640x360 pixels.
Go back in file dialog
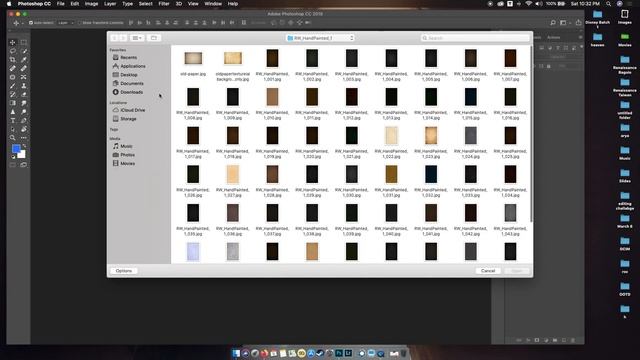[x=115, y=38]
